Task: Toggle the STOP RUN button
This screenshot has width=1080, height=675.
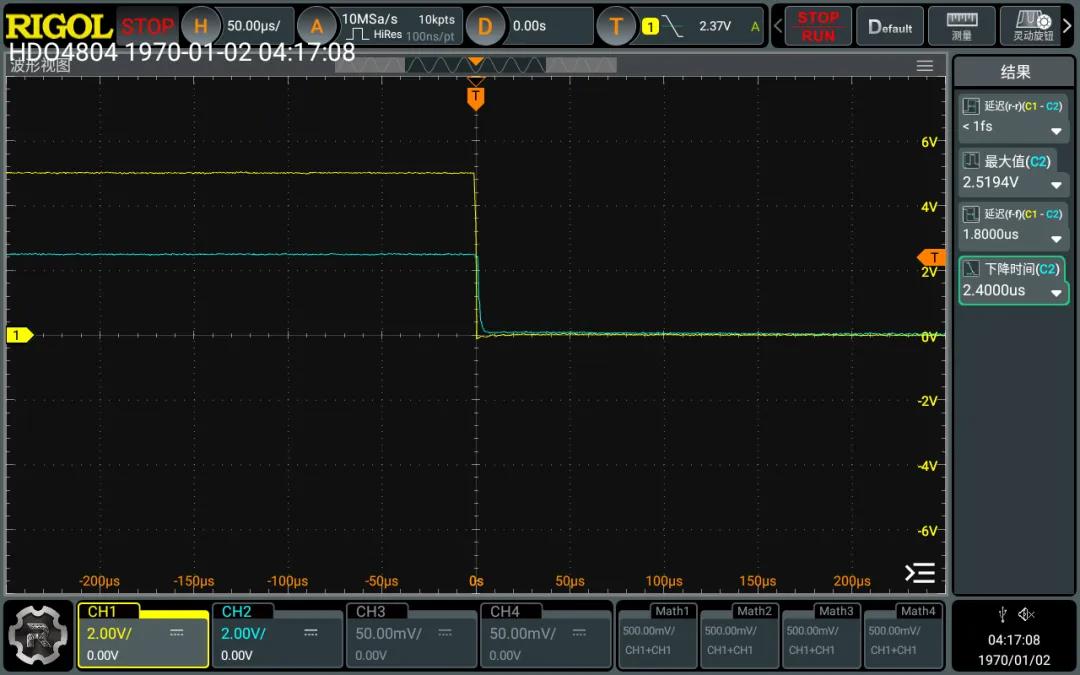Action: [x=818, y=26]
